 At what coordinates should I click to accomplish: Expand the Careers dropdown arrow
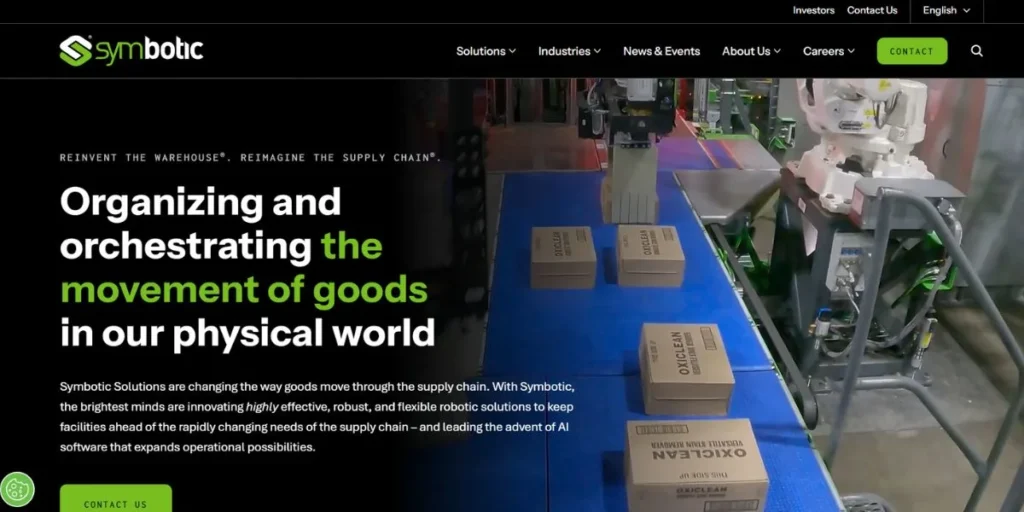[x=851, y=51]
